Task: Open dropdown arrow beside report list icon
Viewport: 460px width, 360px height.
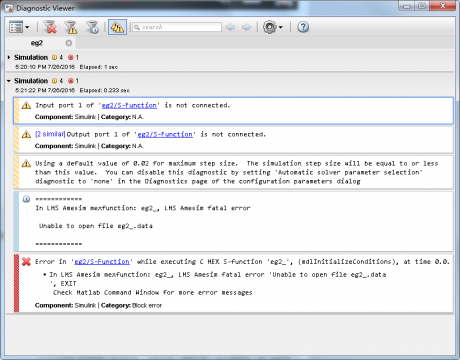Action: 27,27
